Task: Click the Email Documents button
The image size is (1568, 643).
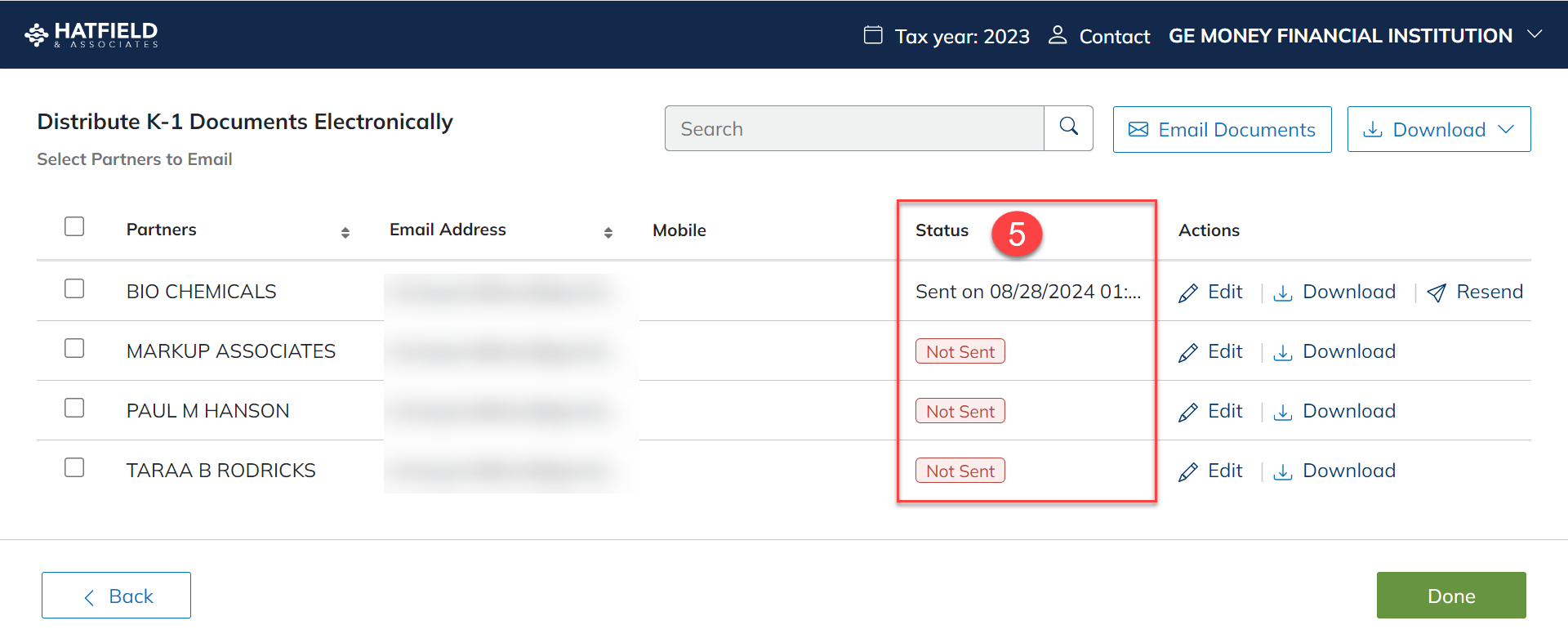Action: pyautogui.click(x=1222, y=129)
